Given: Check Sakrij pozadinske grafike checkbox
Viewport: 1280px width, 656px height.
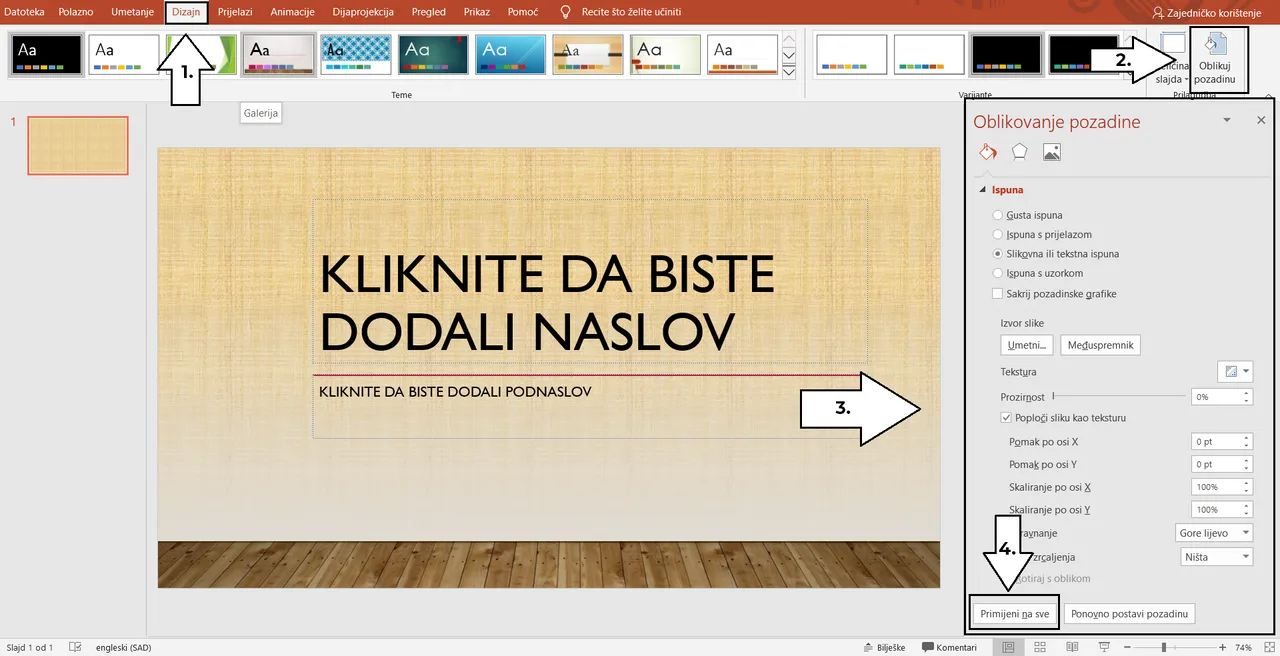Looking at the screenshot, I should click(997, 294).
